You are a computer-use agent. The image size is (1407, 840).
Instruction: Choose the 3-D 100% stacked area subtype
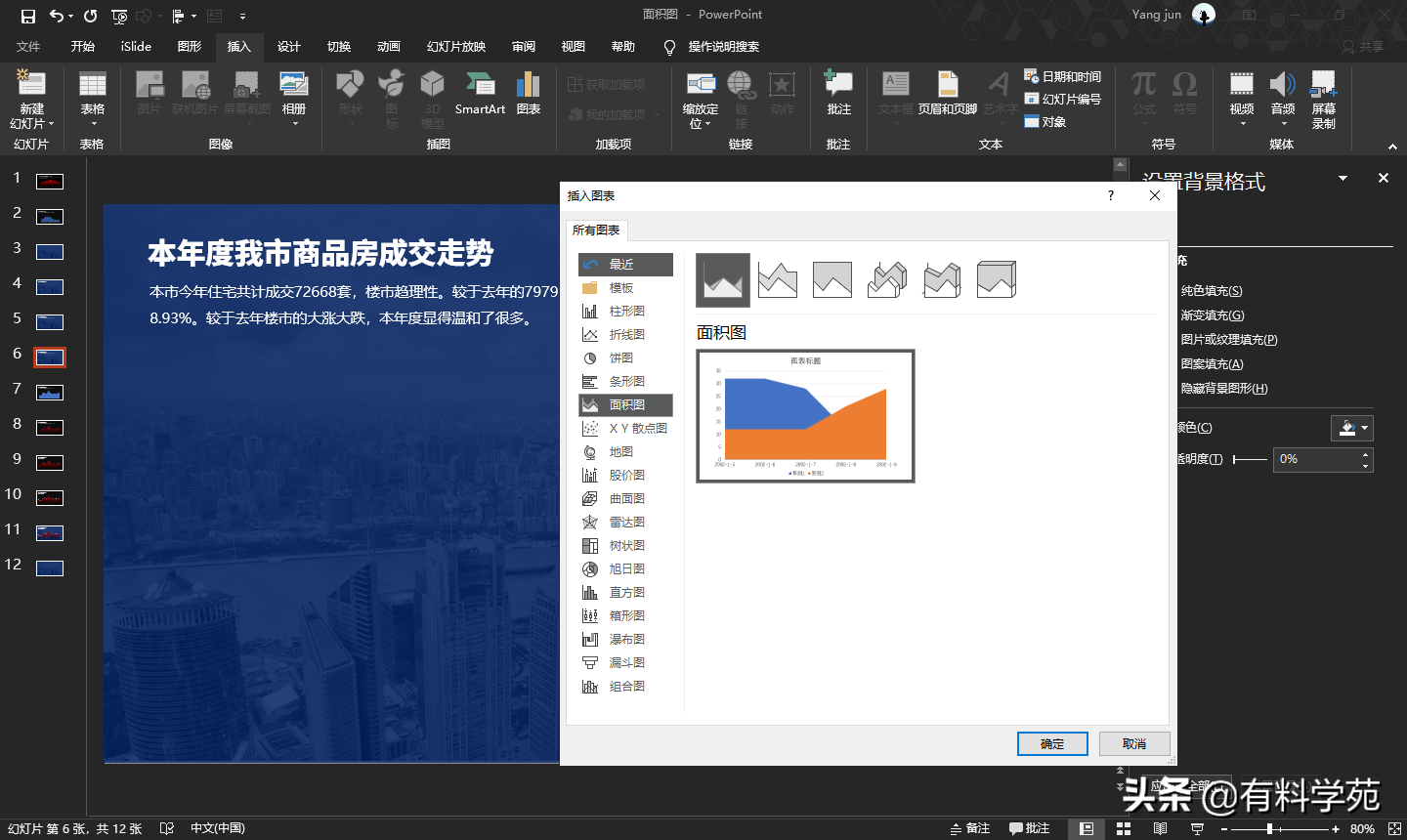(997, 280)
